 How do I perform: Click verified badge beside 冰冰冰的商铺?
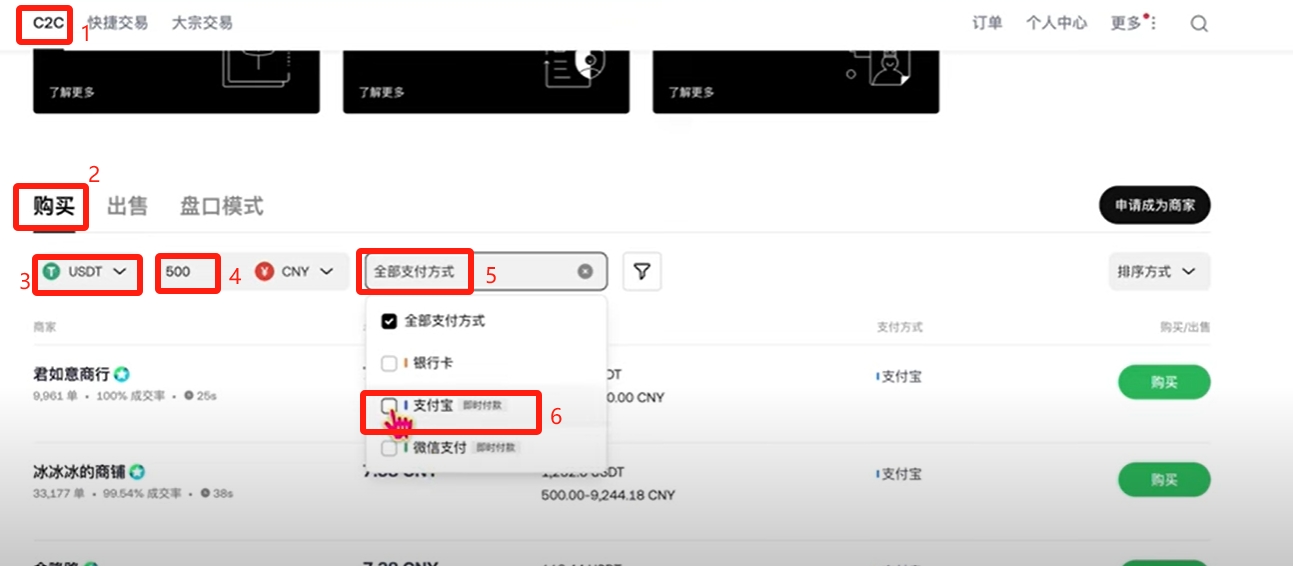click(x=137, y=472)
